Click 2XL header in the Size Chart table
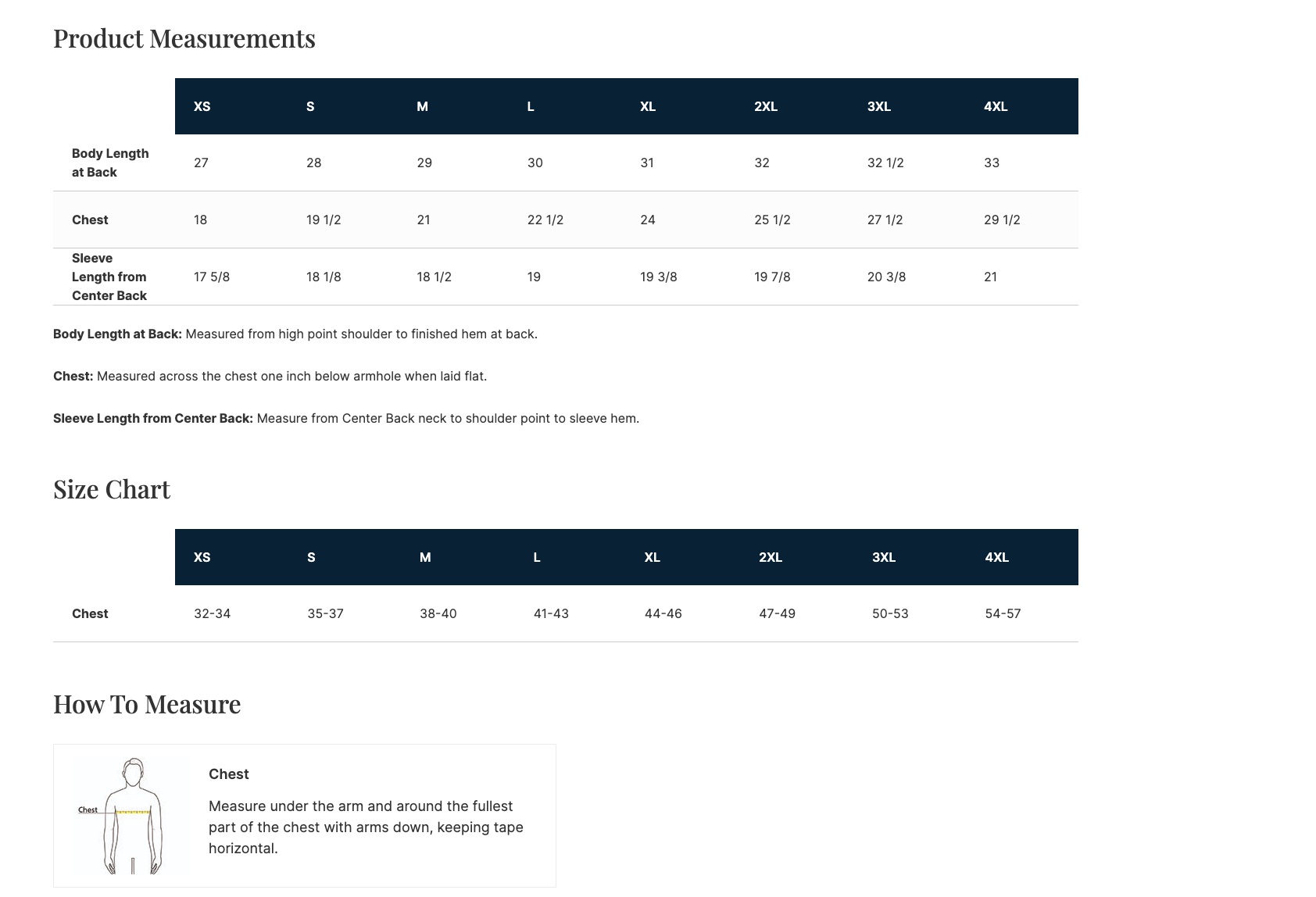Image resolution: width=1316 pixels, height=897 pixels. (771, 557)
